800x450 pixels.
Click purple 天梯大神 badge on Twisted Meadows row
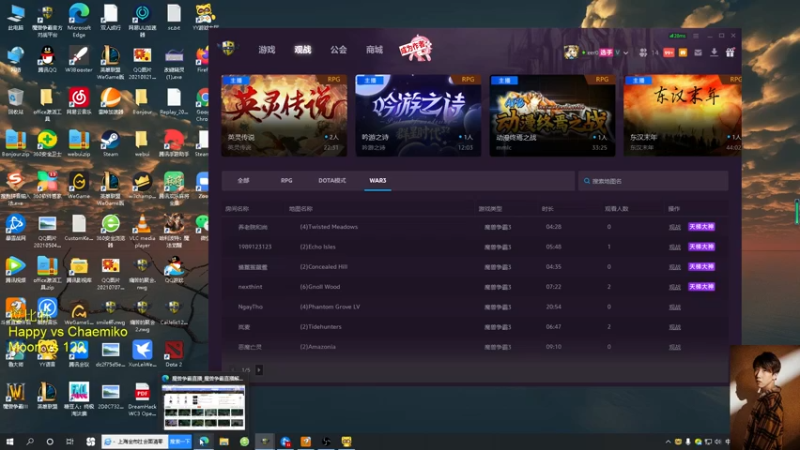[x=701, y=227]
